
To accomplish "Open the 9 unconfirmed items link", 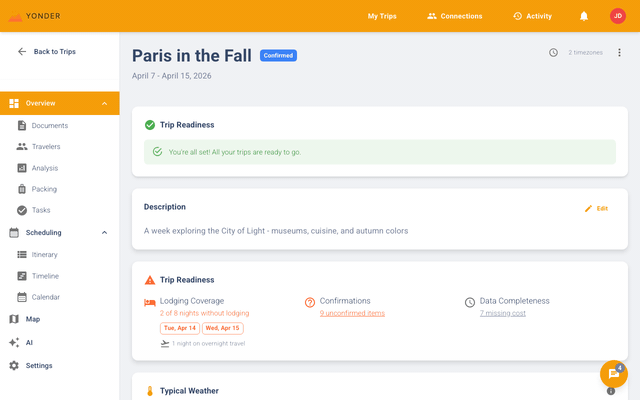I will (352, 313).
